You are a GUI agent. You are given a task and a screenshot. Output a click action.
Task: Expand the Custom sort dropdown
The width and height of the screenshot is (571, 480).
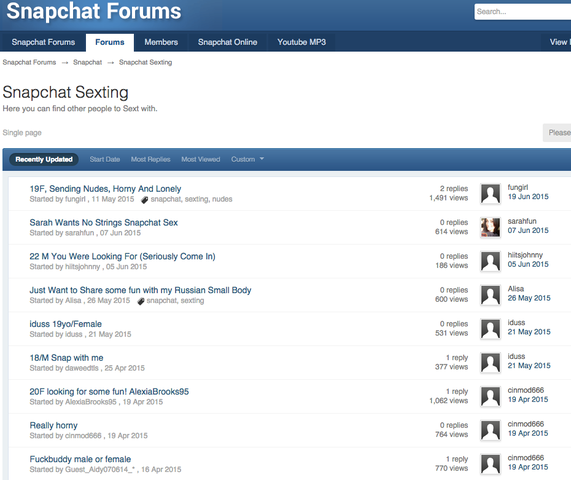pos(247,159)
